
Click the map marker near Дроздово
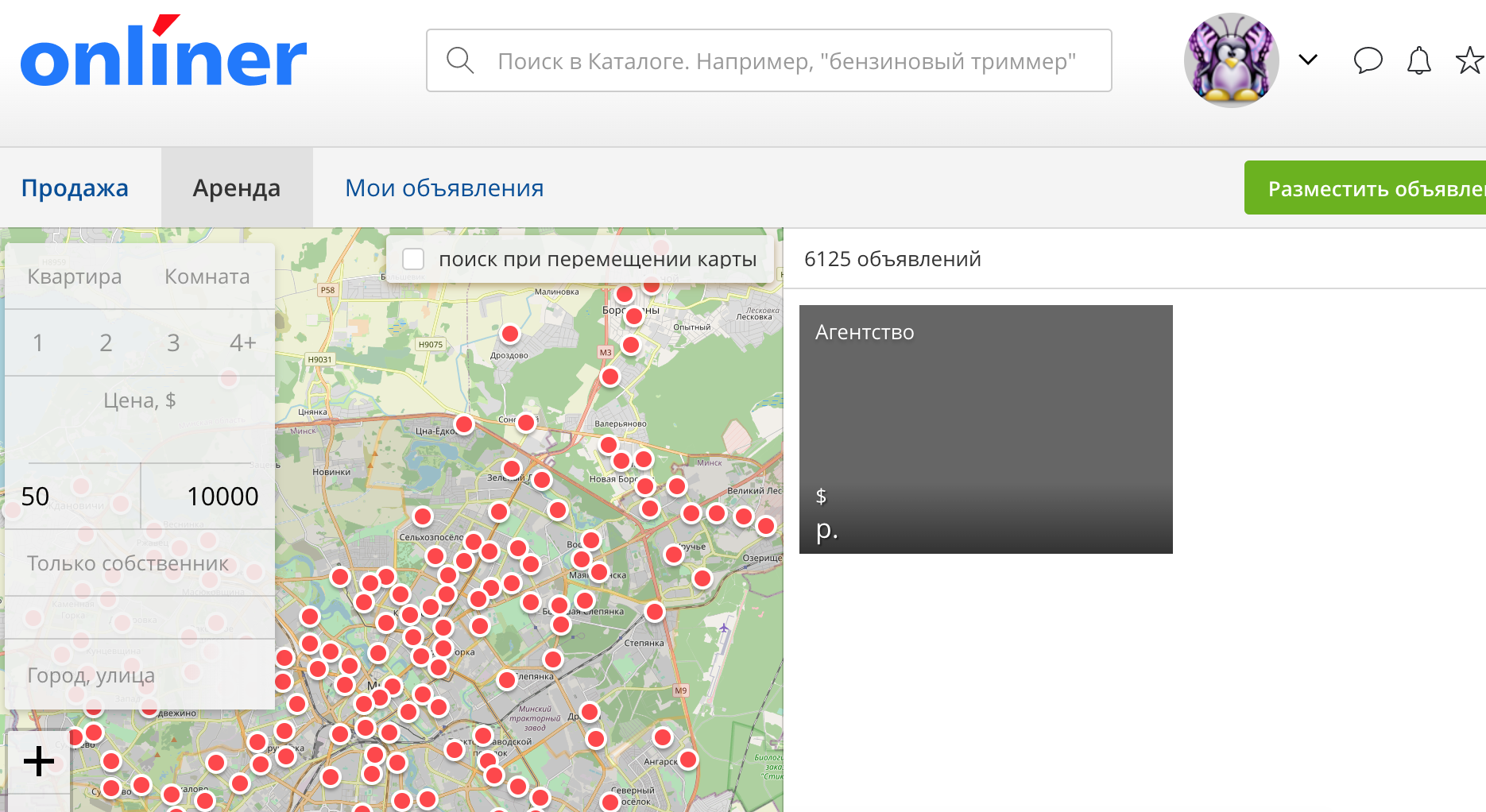[510, 334]
